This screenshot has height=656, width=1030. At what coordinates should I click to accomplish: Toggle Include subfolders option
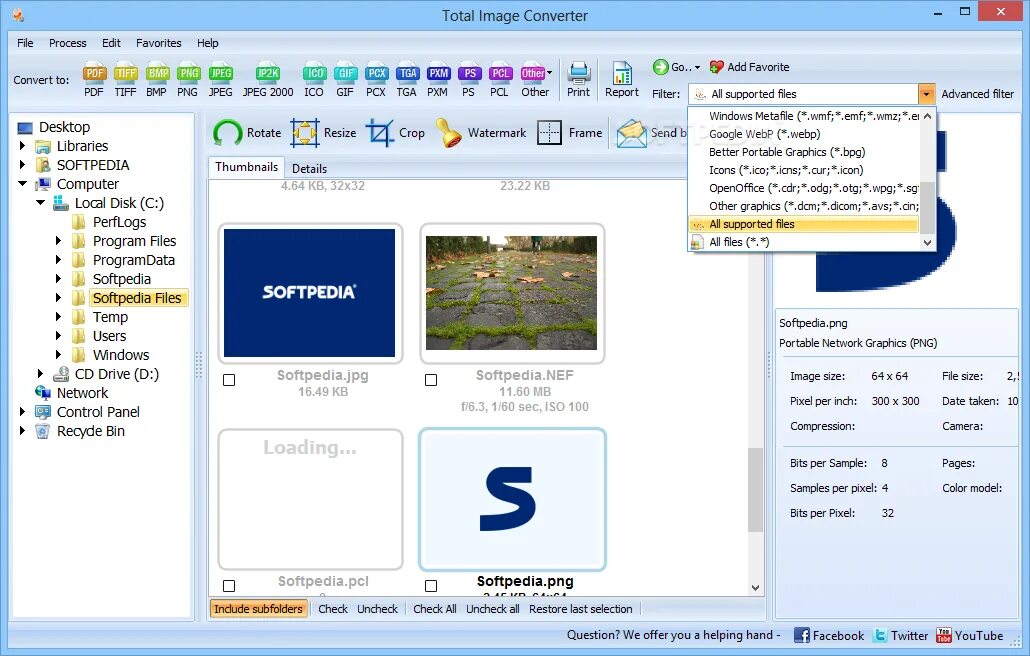pyautogui.click(x=258, y=609)
